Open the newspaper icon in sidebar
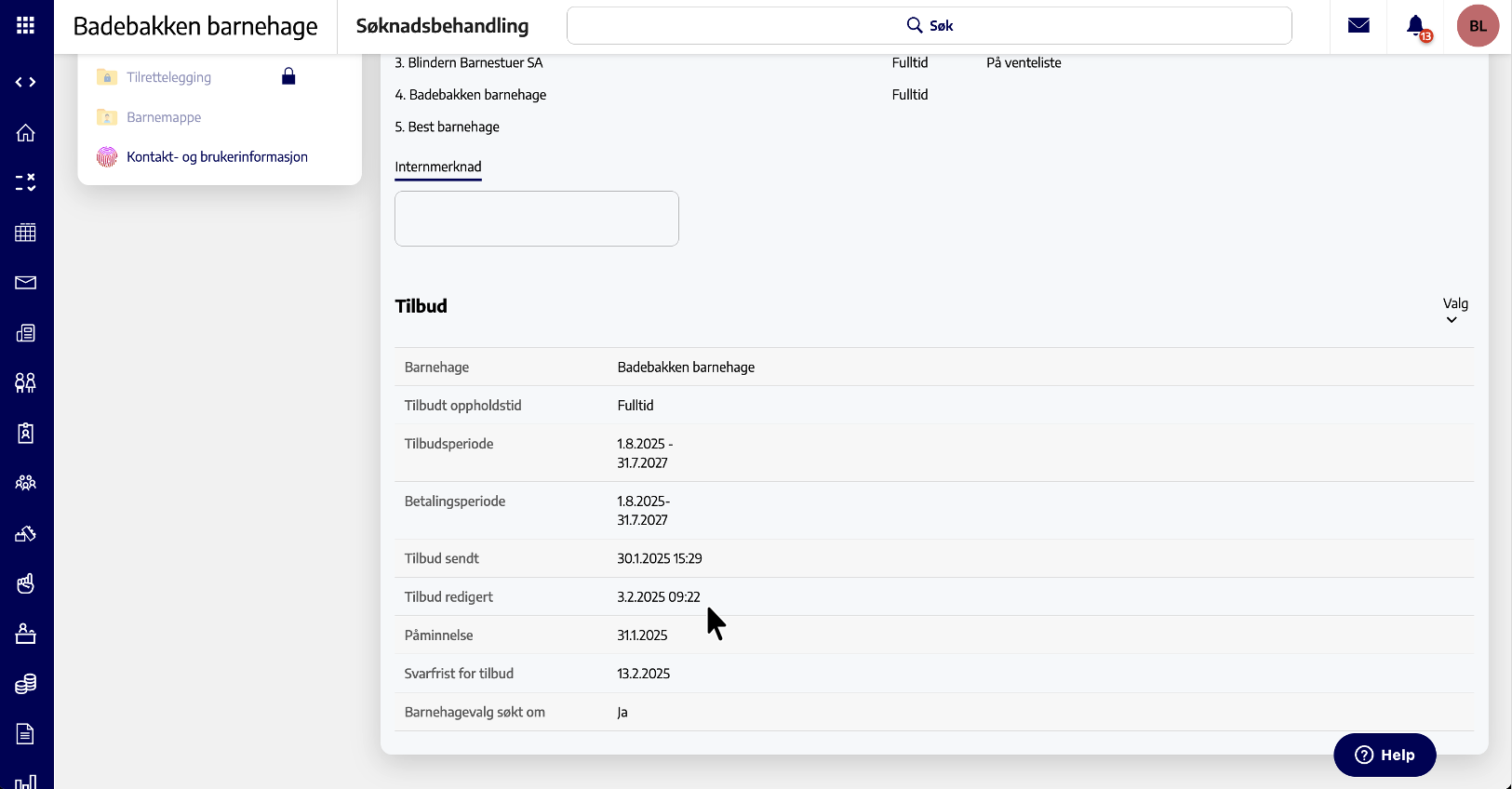This screenshot has width=1512, height=789. [26, 333]
